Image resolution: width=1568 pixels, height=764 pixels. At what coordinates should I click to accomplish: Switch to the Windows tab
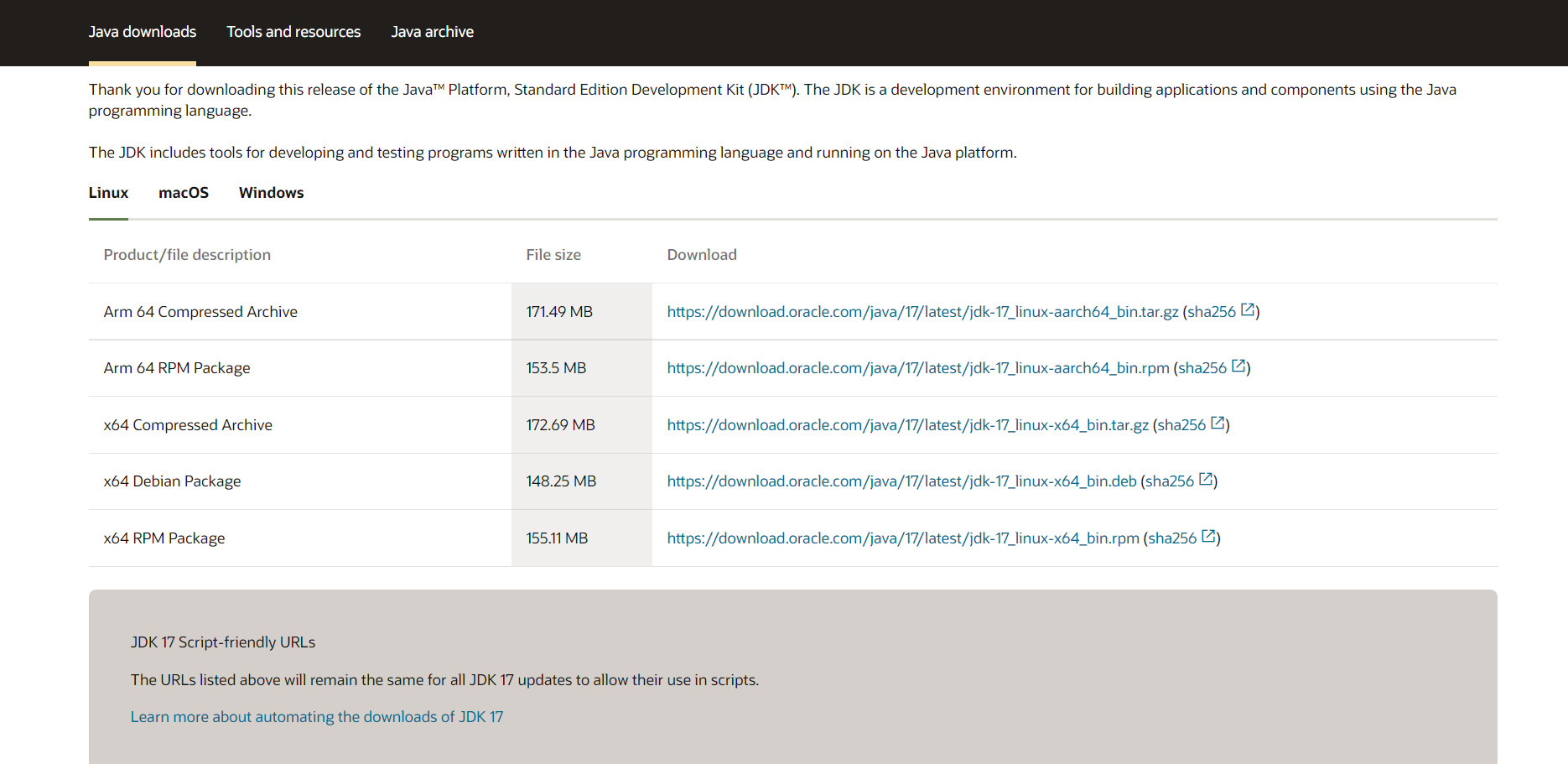[x=271, y=193]
